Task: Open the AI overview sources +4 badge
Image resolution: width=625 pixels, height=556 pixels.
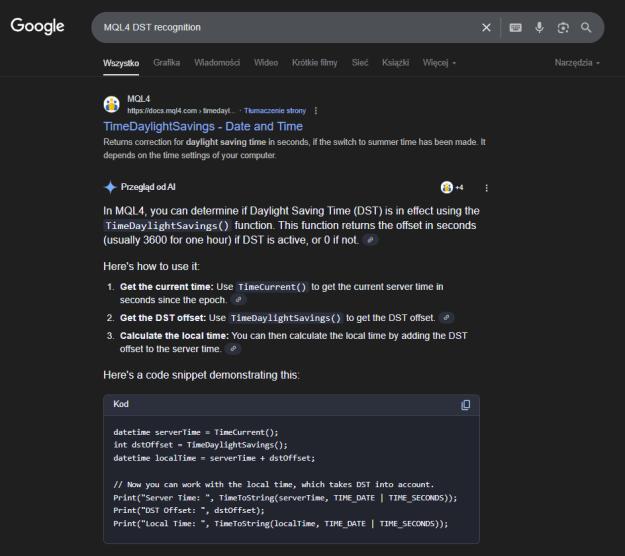Action: tap(452, 187)
